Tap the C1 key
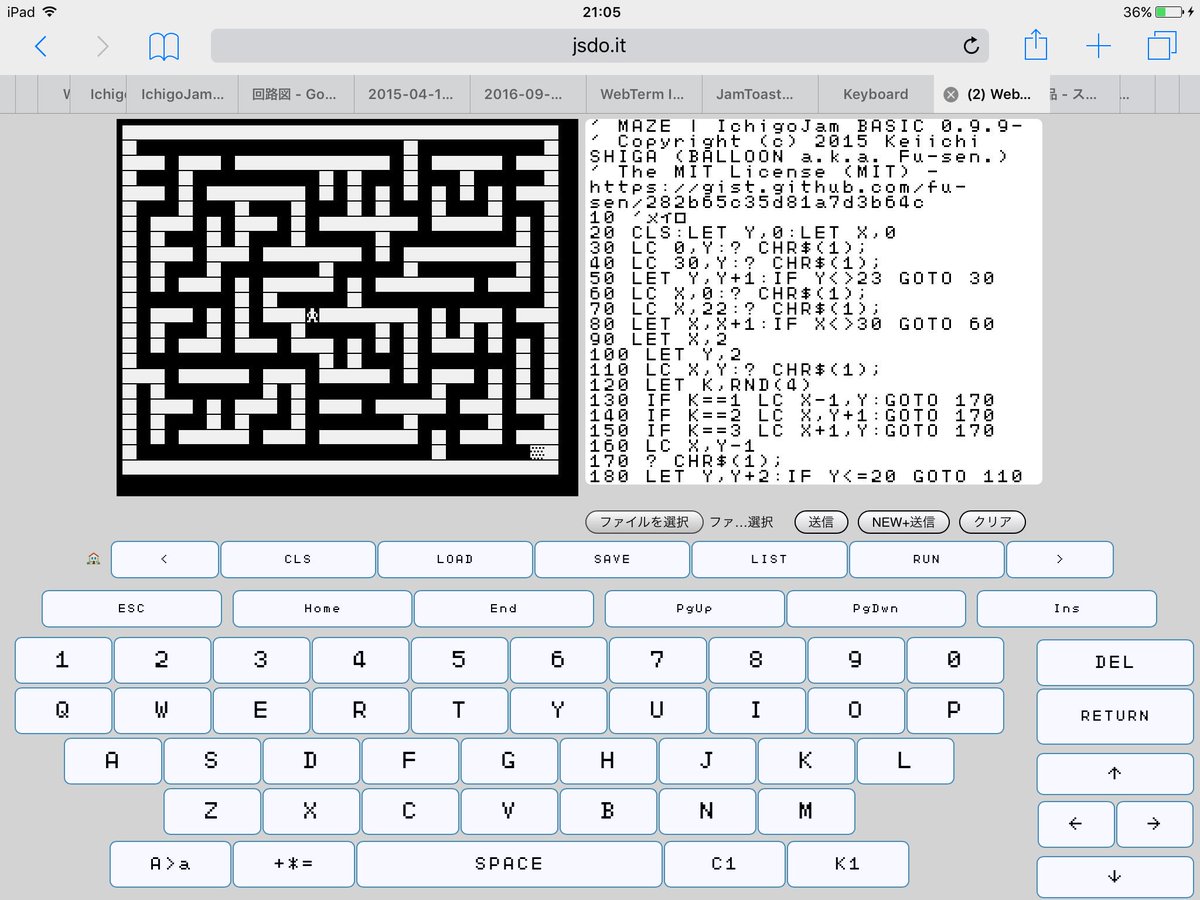This screenshot has height=900, width=1200. tap(724, 864)
